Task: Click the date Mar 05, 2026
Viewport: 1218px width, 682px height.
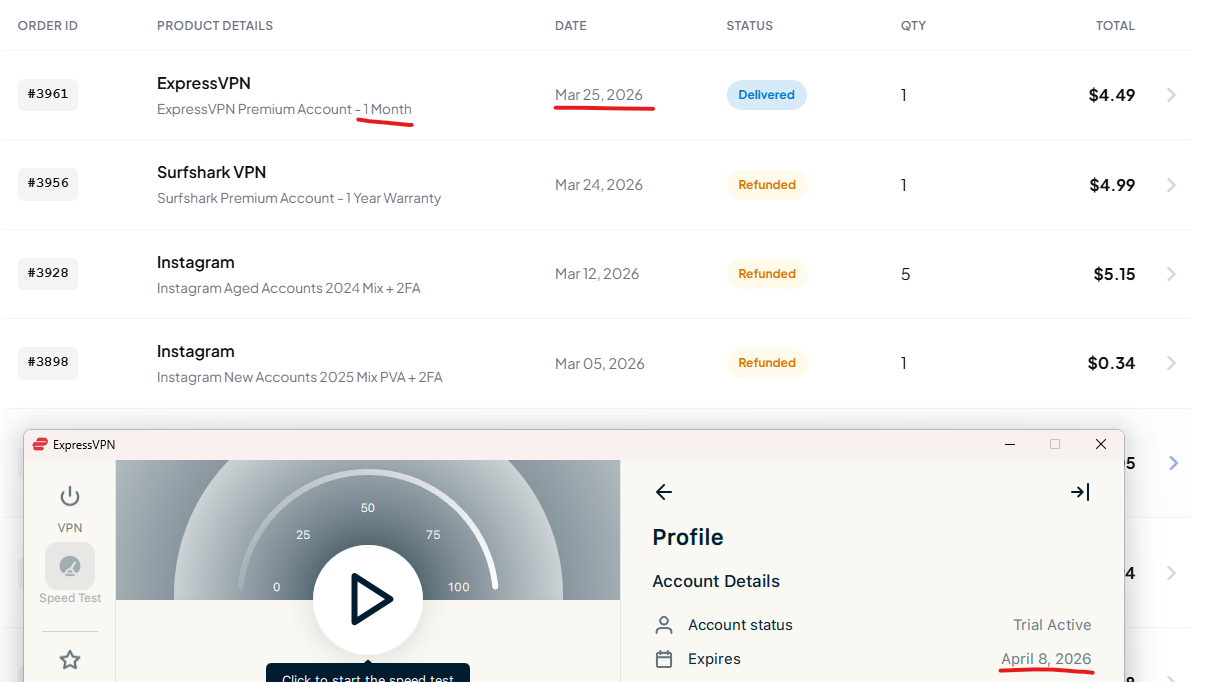Action: coord(600,363)
